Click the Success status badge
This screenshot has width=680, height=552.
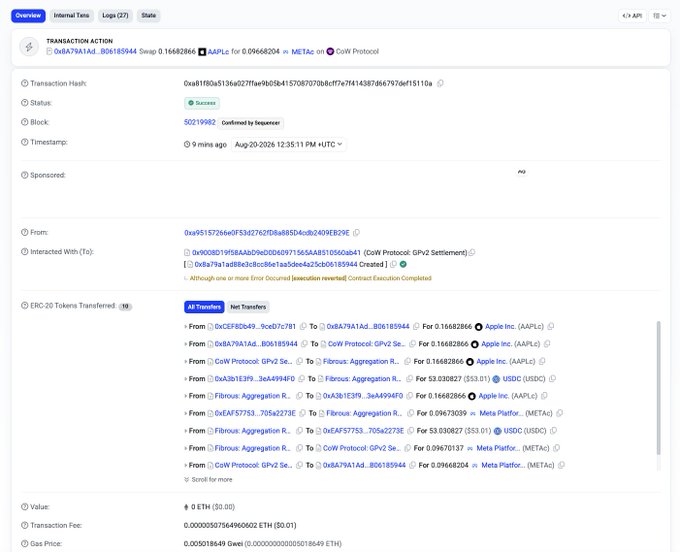pos(202,103)
